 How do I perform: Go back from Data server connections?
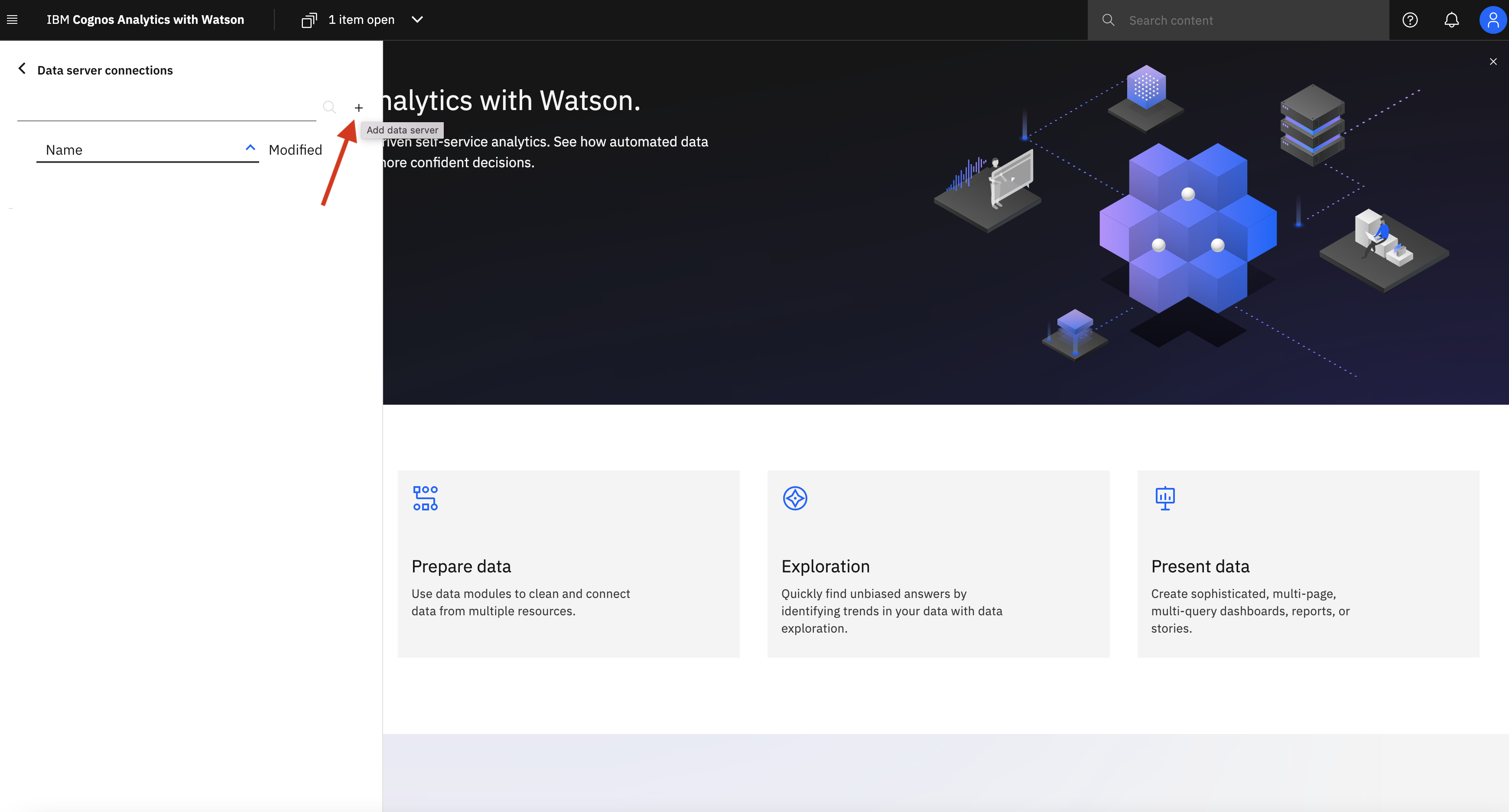[x=22, y=69]
